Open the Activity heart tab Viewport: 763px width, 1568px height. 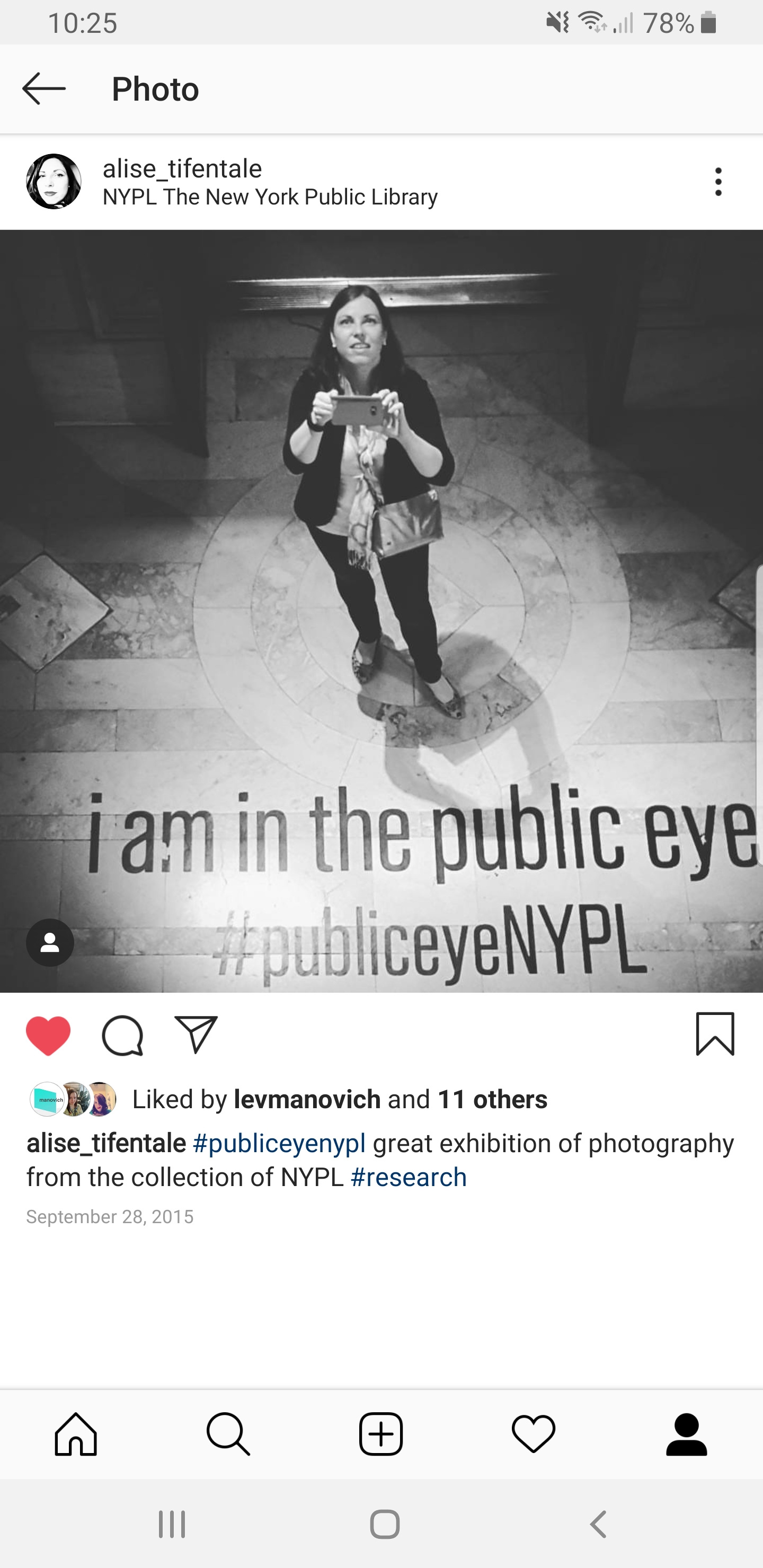pyautogui.click(x=534, y=1434)
